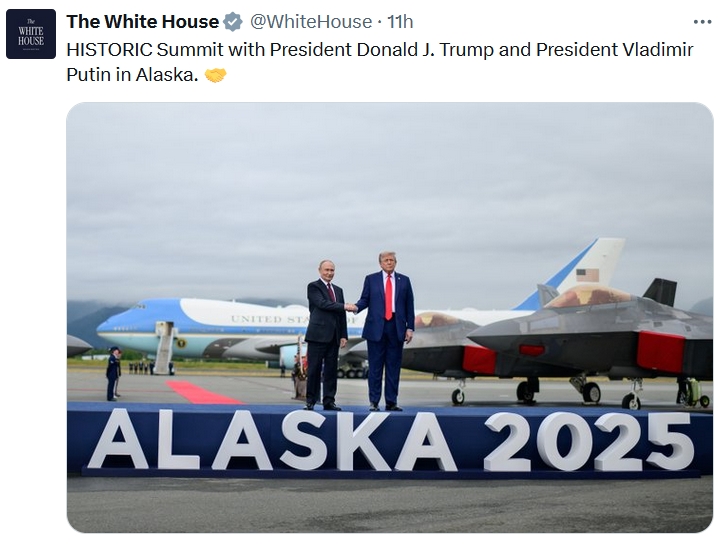The width and height of the screenshot is (721, 545).
Task: Click the red carpet in the photo
Action: tap(201, 392)
